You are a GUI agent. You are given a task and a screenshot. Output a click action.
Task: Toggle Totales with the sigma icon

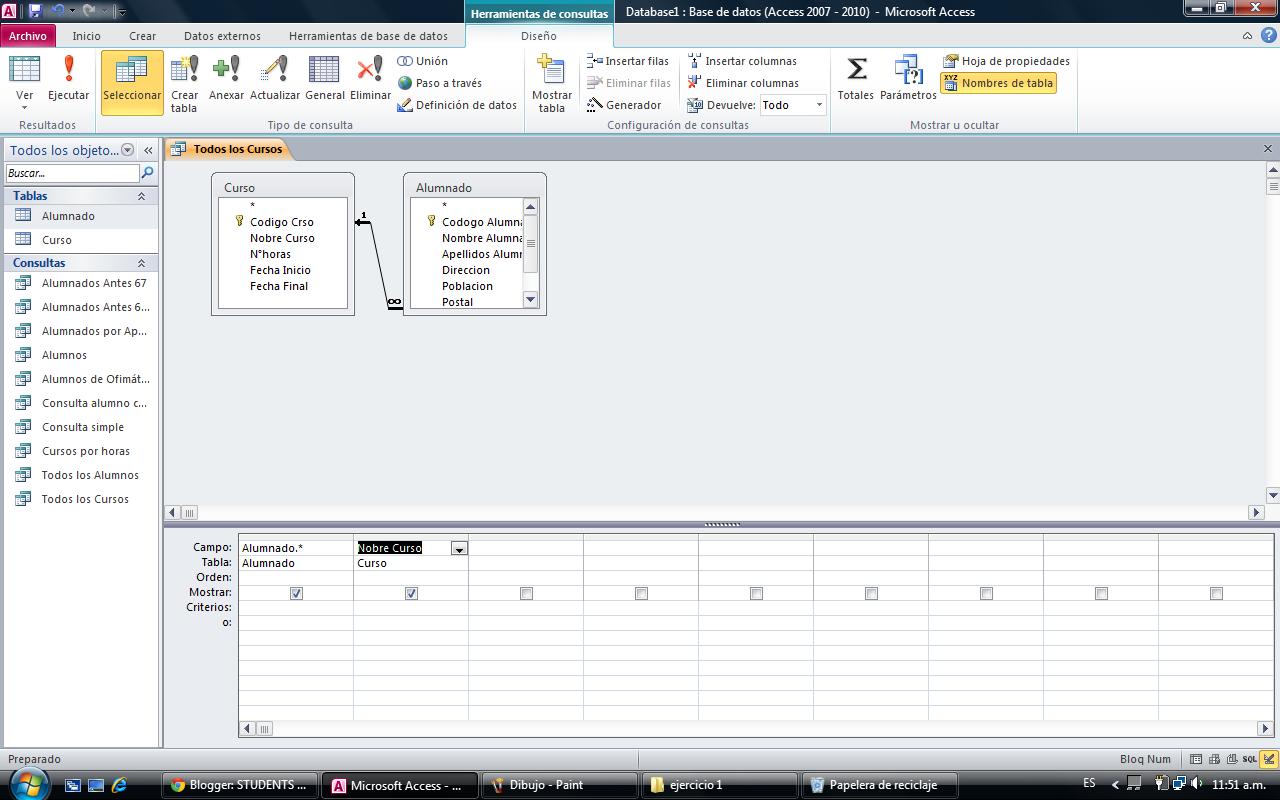(855, 78)
